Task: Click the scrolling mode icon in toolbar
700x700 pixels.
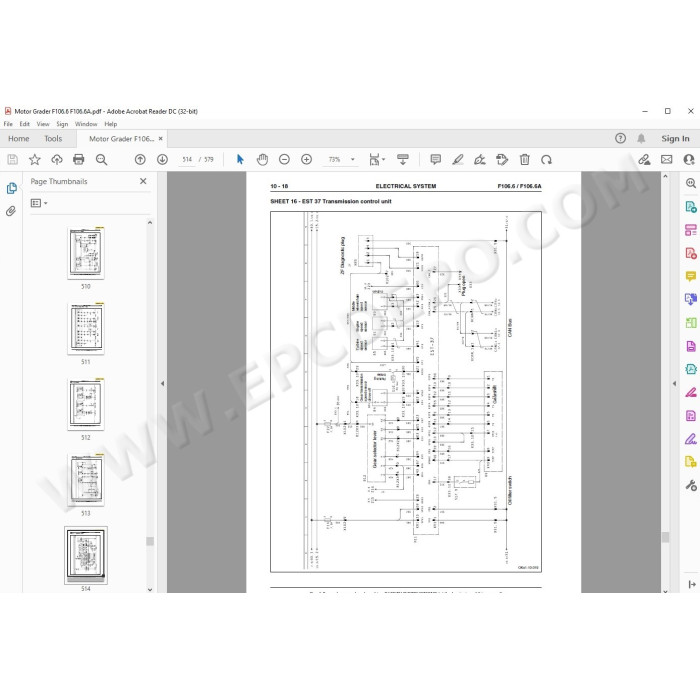Action: pyautogui.click(x=403, y=159)
